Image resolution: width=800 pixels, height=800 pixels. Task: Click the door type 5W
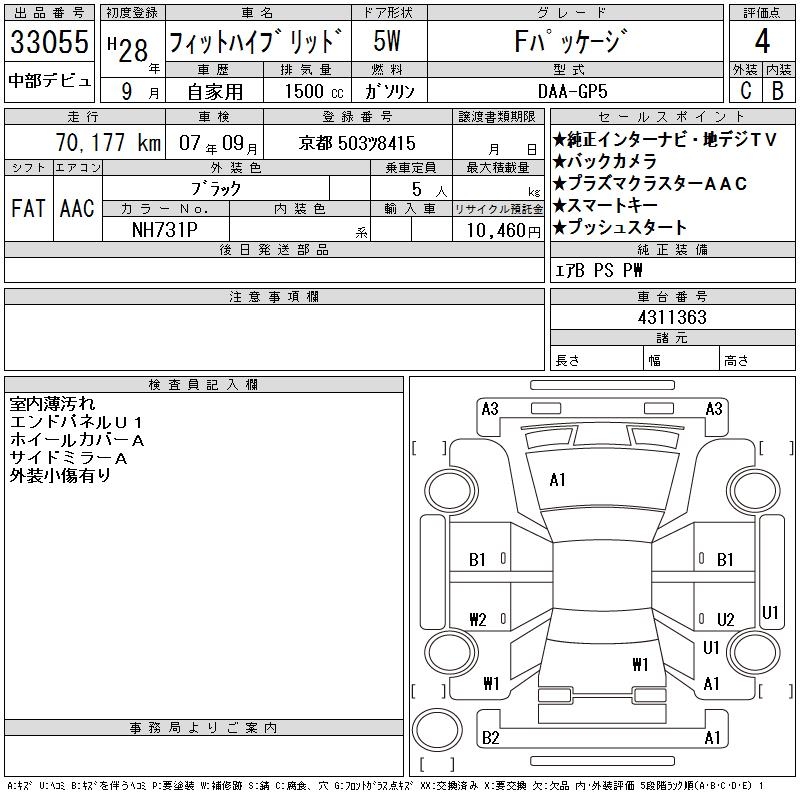[387, 41]
